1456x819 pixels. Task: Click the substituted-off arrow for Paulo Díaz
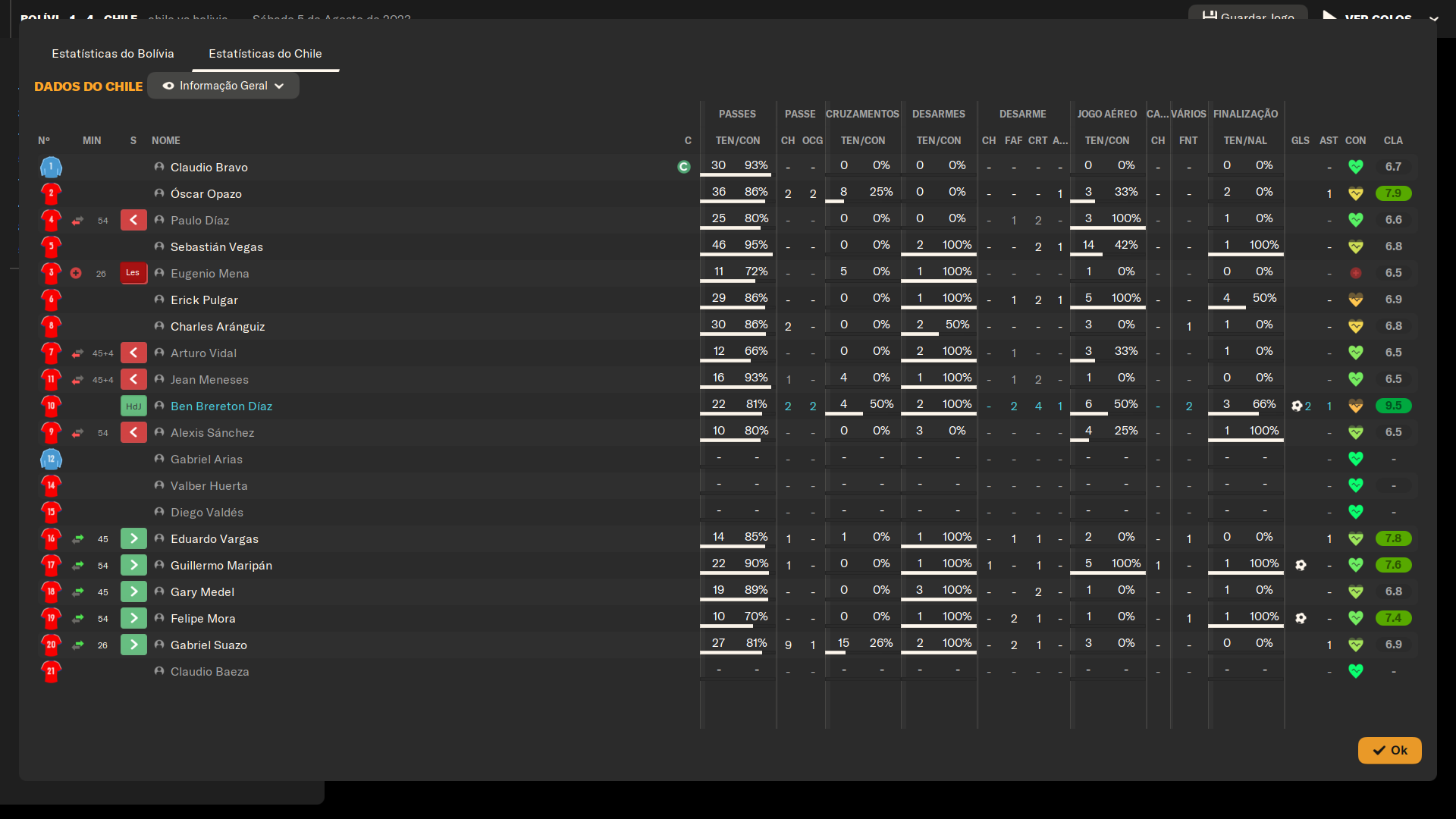[x=77, y=221]
